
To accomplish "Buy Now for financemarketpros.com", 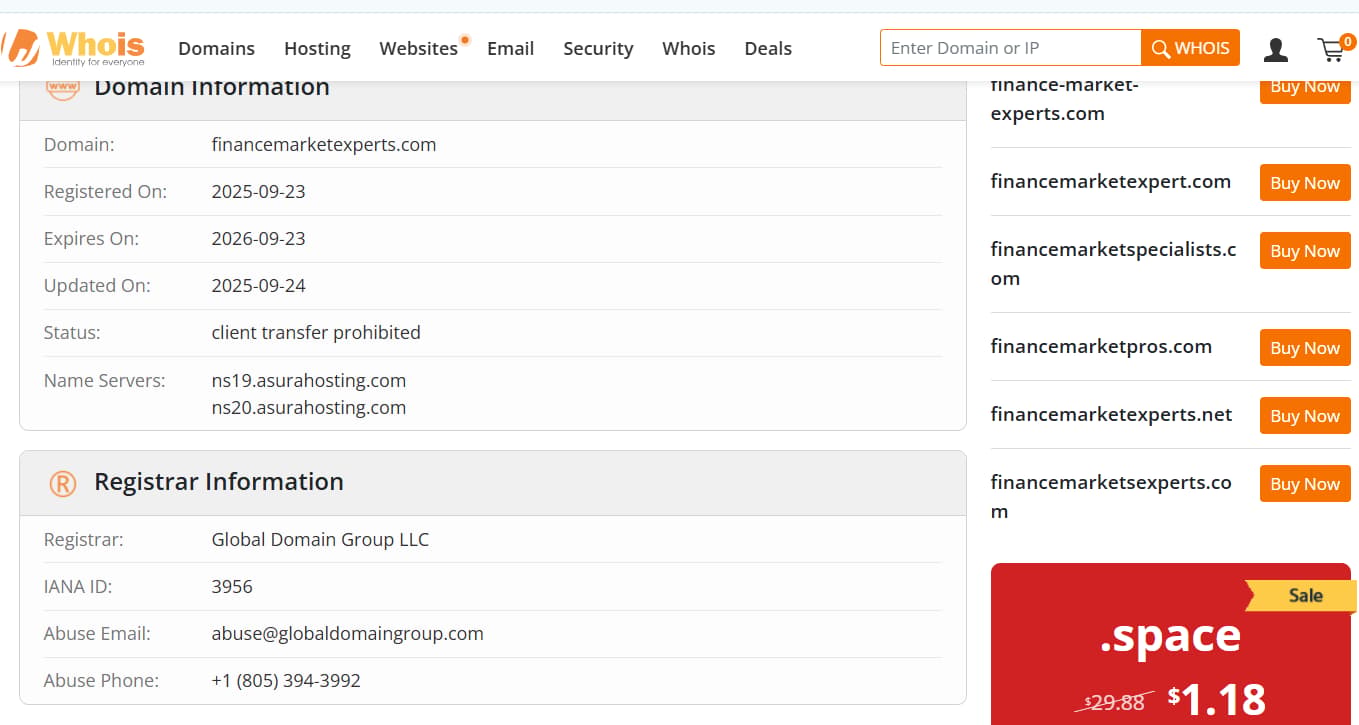I will 1305,348.
